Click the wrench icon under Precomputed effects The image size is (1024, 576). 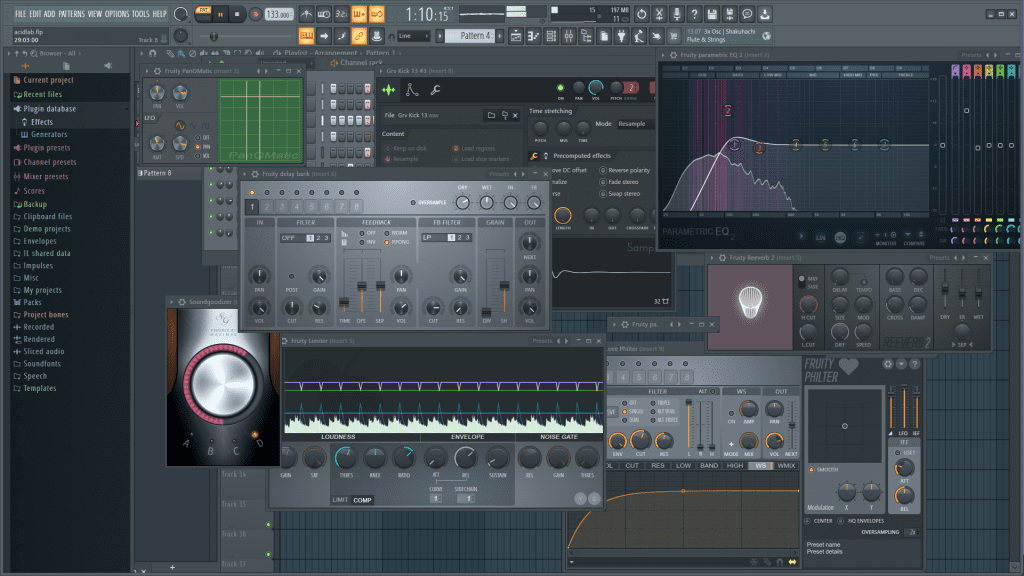pos(534,156)
